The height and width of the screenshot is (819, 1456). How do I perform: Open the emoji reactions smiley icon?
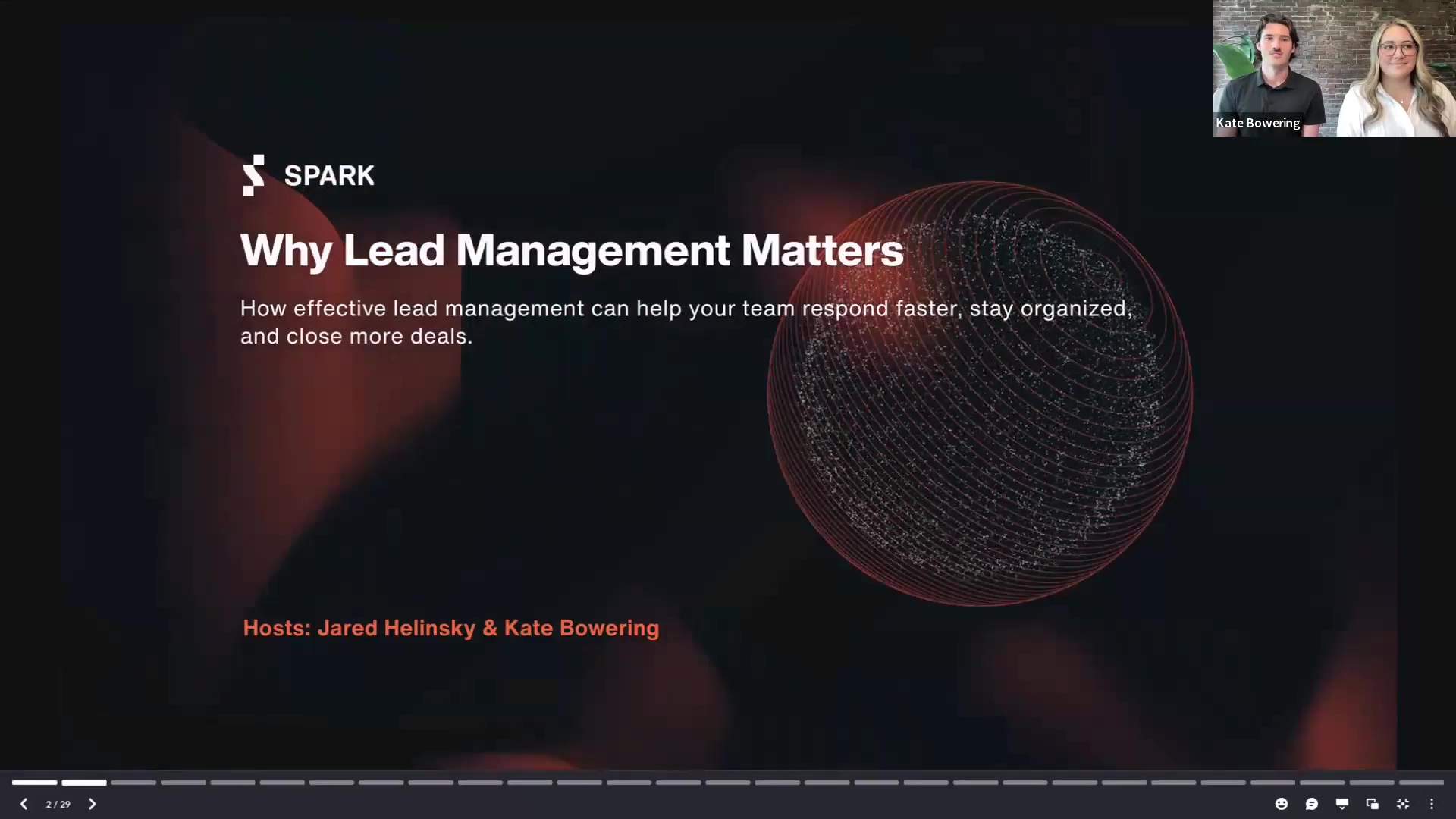pyautogui.click(x=1282, y=804)
